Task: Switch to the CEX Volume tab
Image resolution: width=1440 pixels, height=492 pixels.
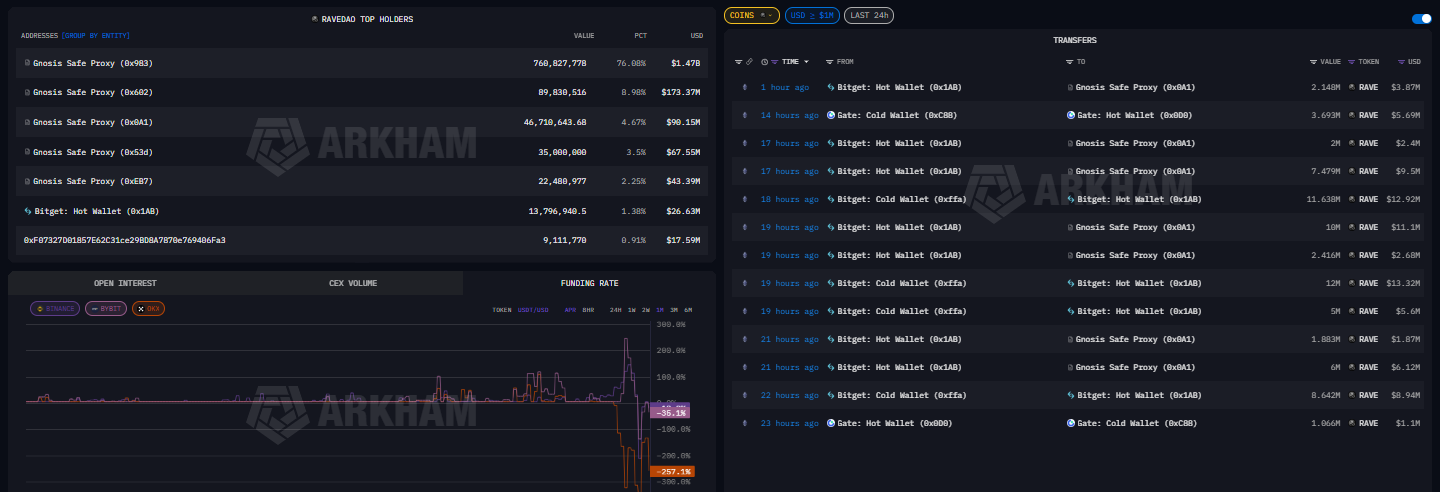Action: [x=353, y=283]
